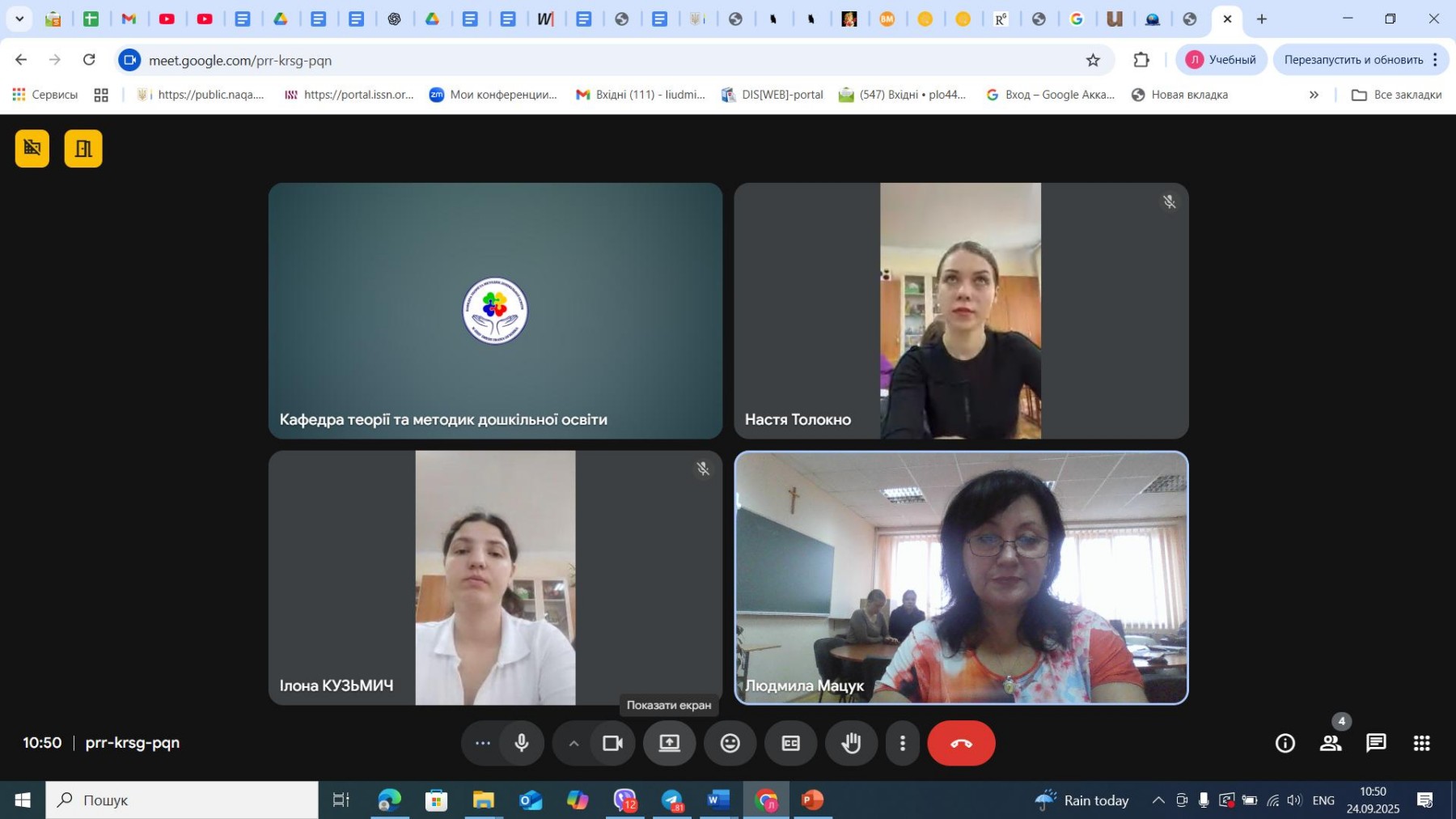
Task: Expand the hidden bookmarks overflow chevron
Action: [x=1314, y=95]
